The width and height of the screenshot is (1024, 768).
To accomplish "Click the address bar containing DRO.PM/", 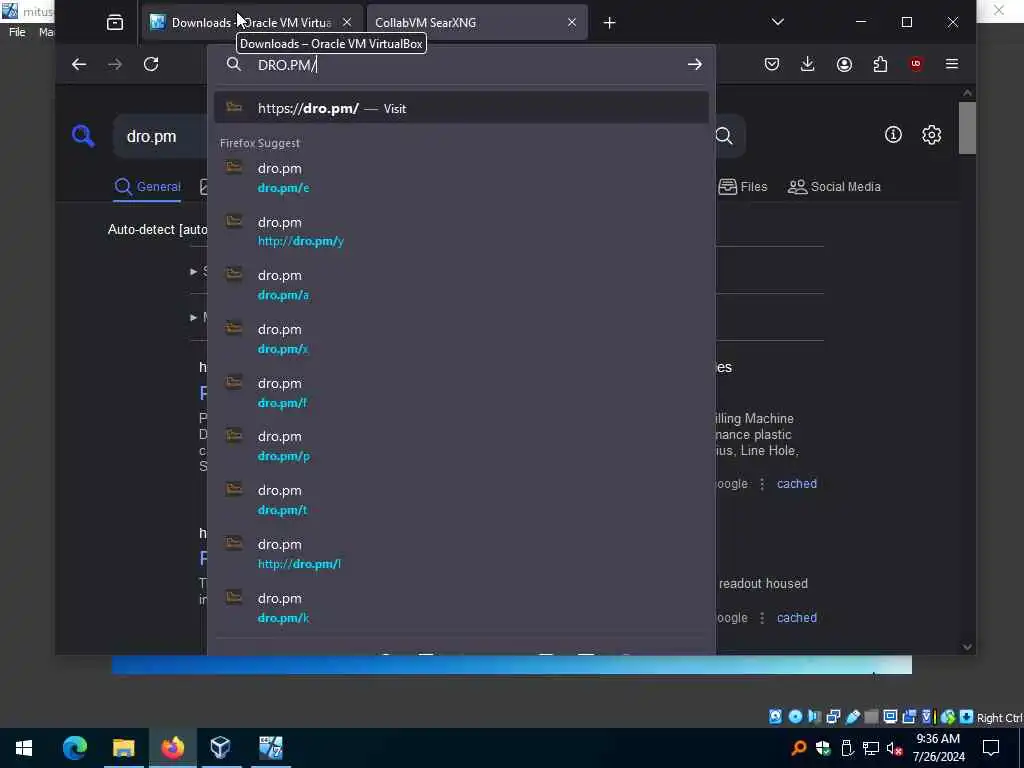I will pyautogui.click(x=461, y=65).
